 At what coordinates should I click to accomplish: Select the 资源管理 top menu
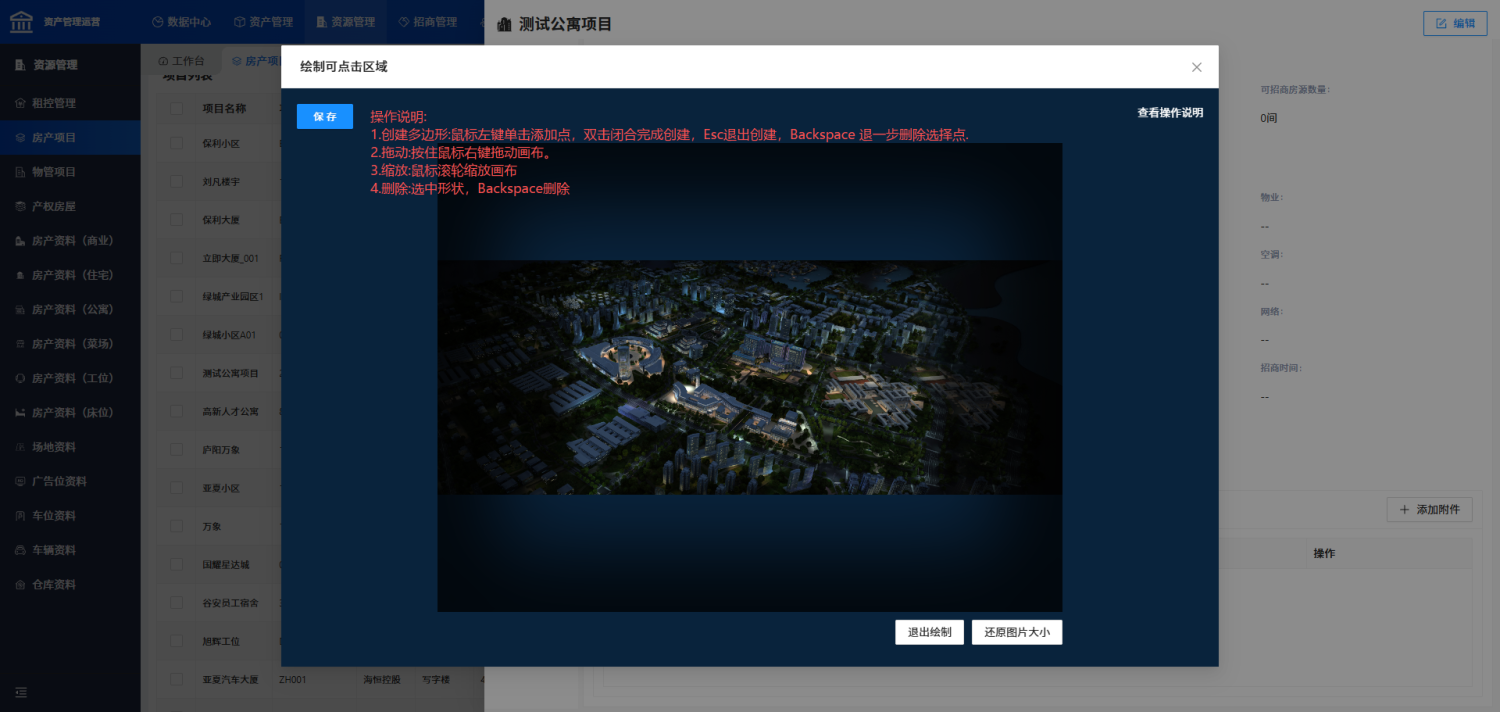click(345, 22)
